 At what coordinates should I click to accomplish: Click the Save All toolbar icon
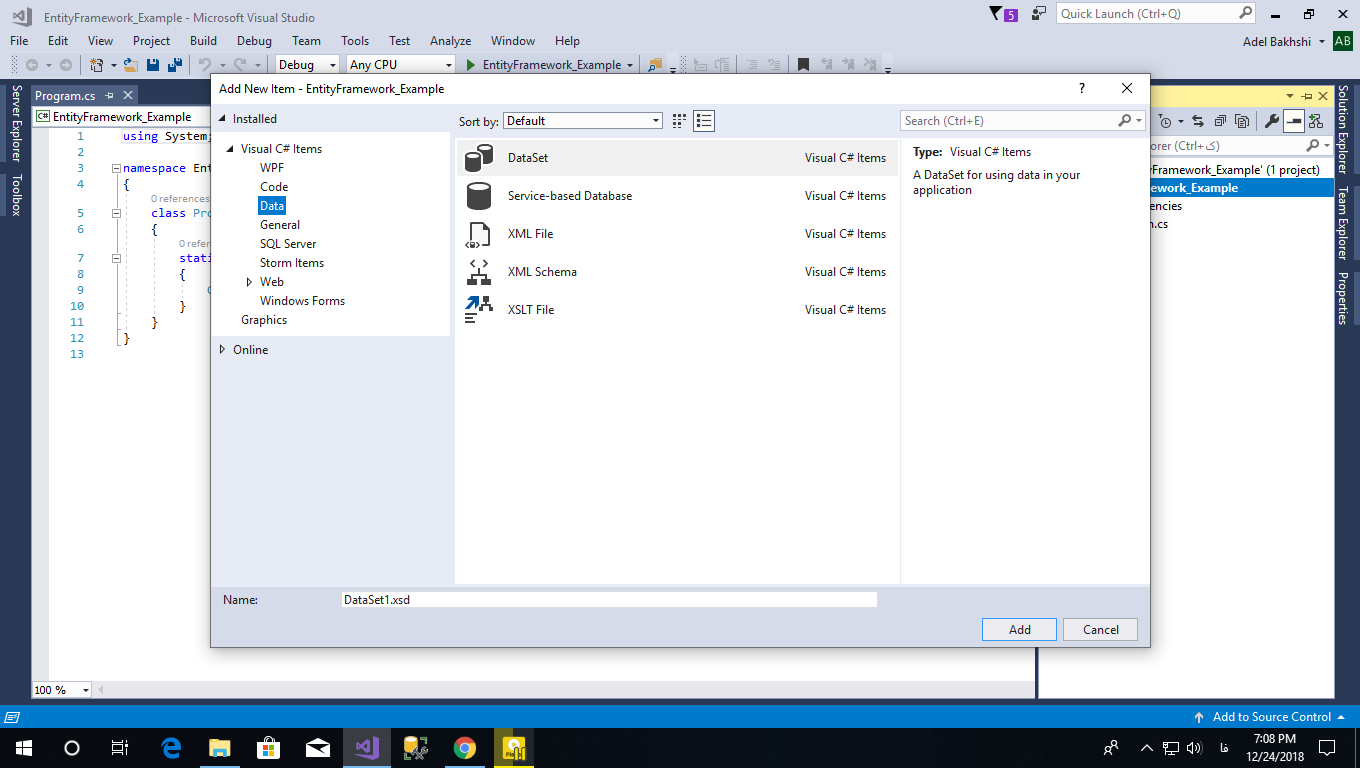click(x=175, y=64)
